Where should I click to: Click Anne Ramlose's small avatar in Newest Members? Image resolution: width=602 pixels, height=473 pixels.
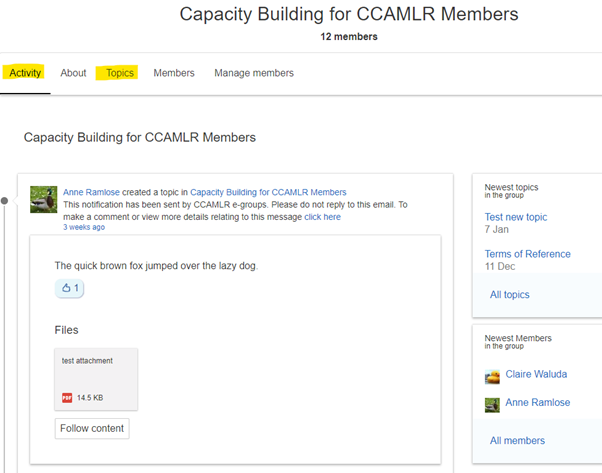492,405
